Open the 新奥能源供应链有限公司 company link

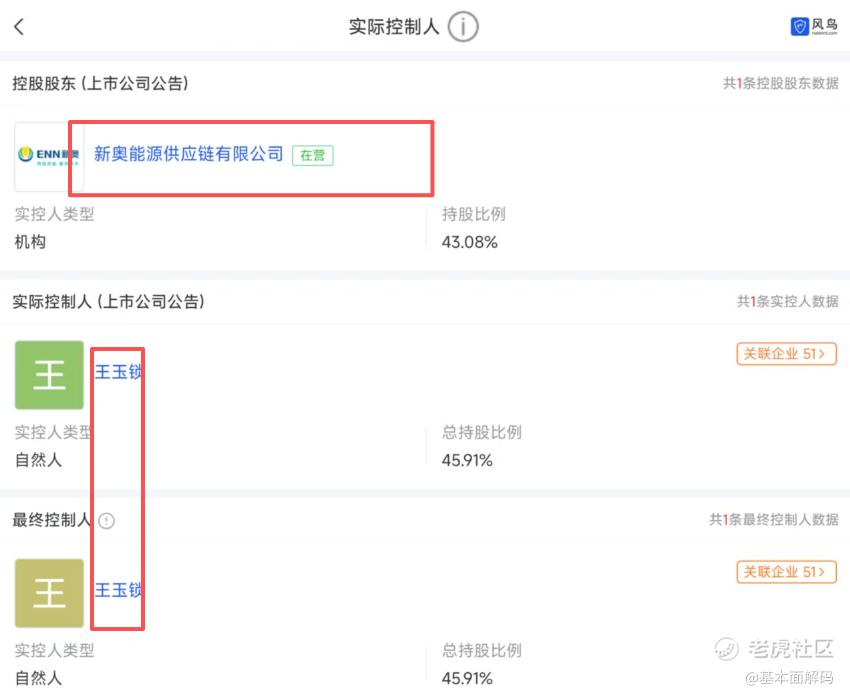pyautogui.click(x=189, y=155)
